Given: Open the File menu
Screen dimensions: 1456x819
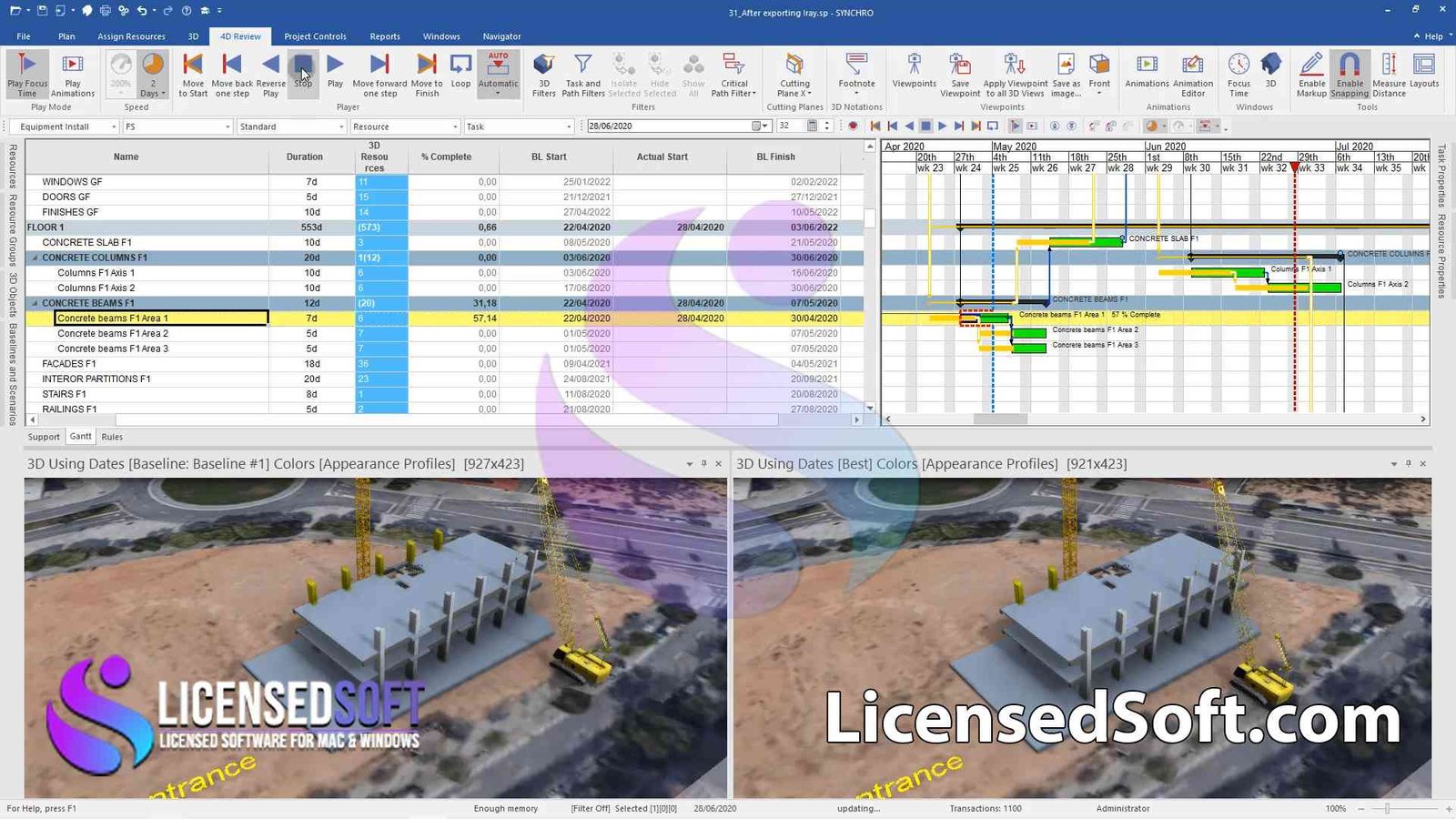Looking at the screenshot, I should (x=24, y=36).
